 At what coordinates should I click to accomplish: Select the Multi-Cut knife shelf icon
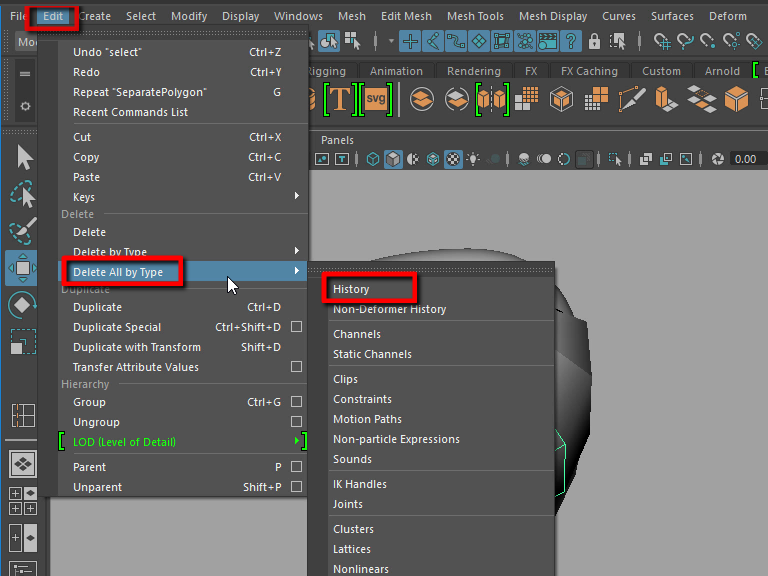(x=633, y=100)
